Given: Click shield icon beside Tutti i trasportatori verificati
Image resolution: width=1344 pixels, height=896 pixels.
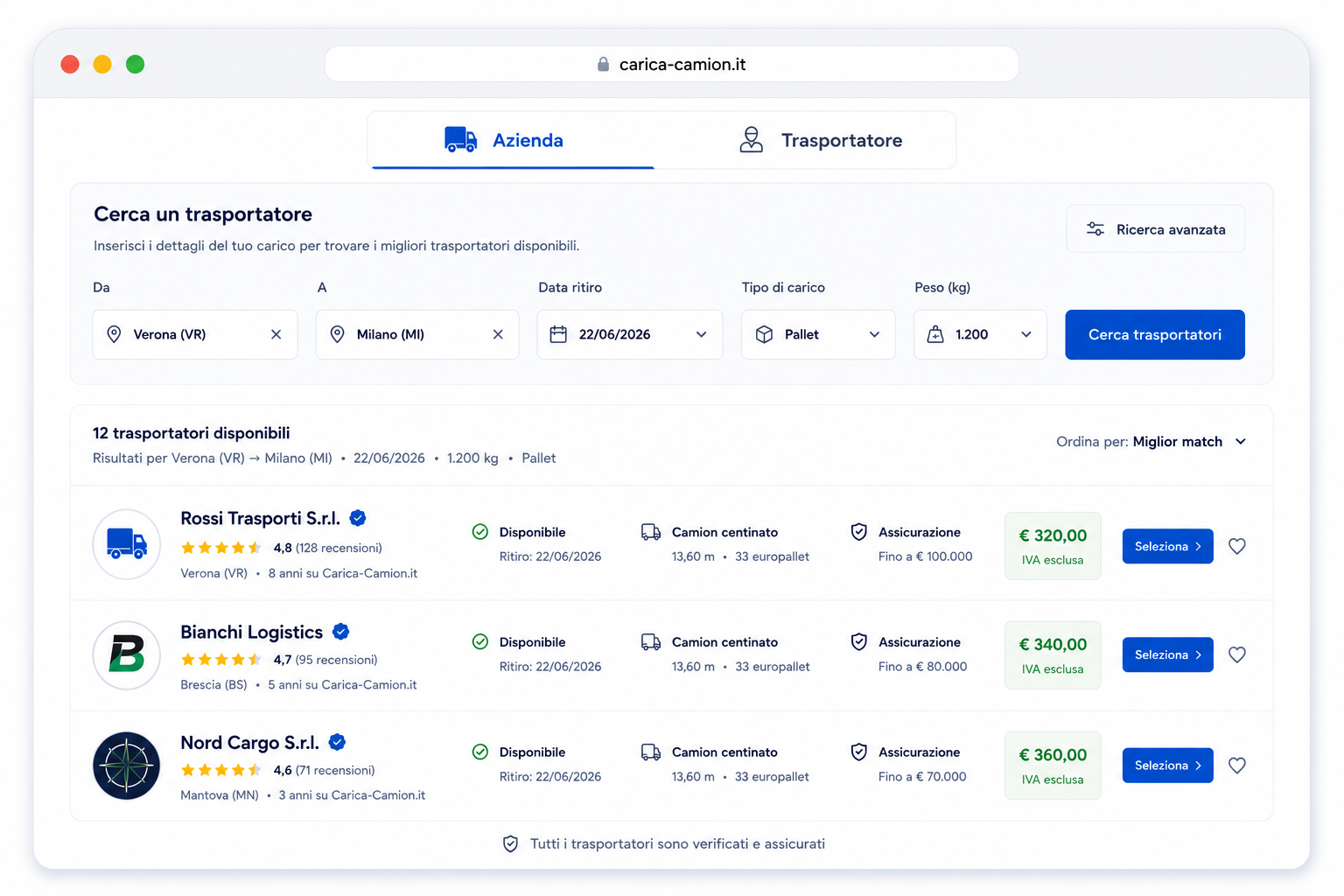Looking at the screenshot, I should (510, 843).
